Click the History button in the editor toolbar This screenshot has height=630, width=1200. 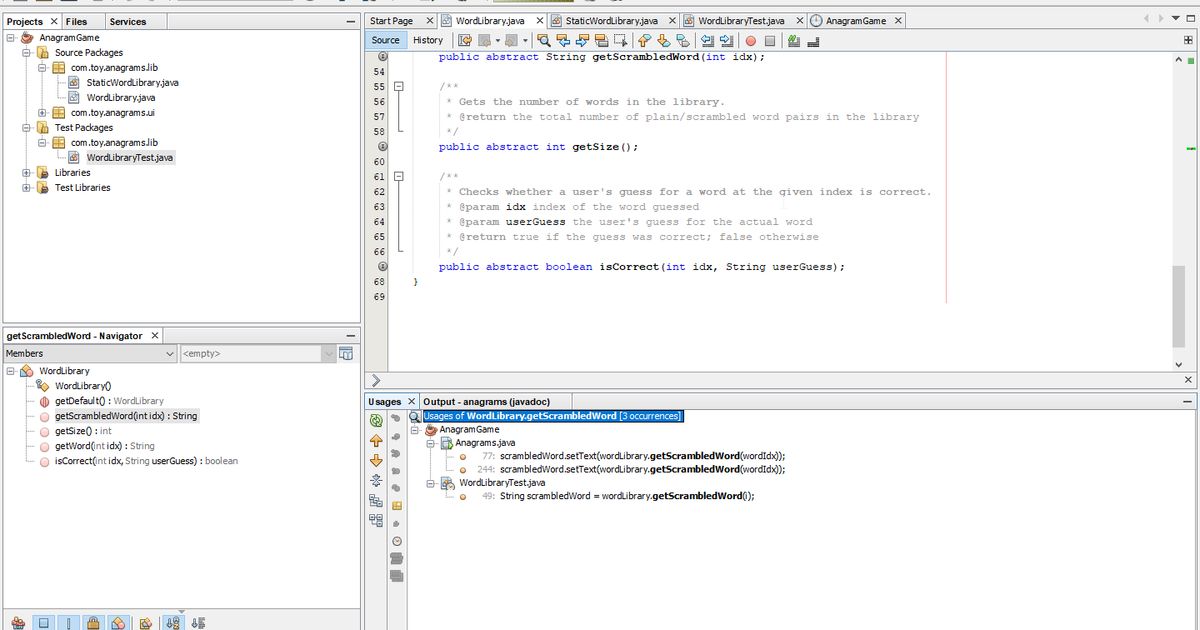pyautogui.click(x=428, y=40)
